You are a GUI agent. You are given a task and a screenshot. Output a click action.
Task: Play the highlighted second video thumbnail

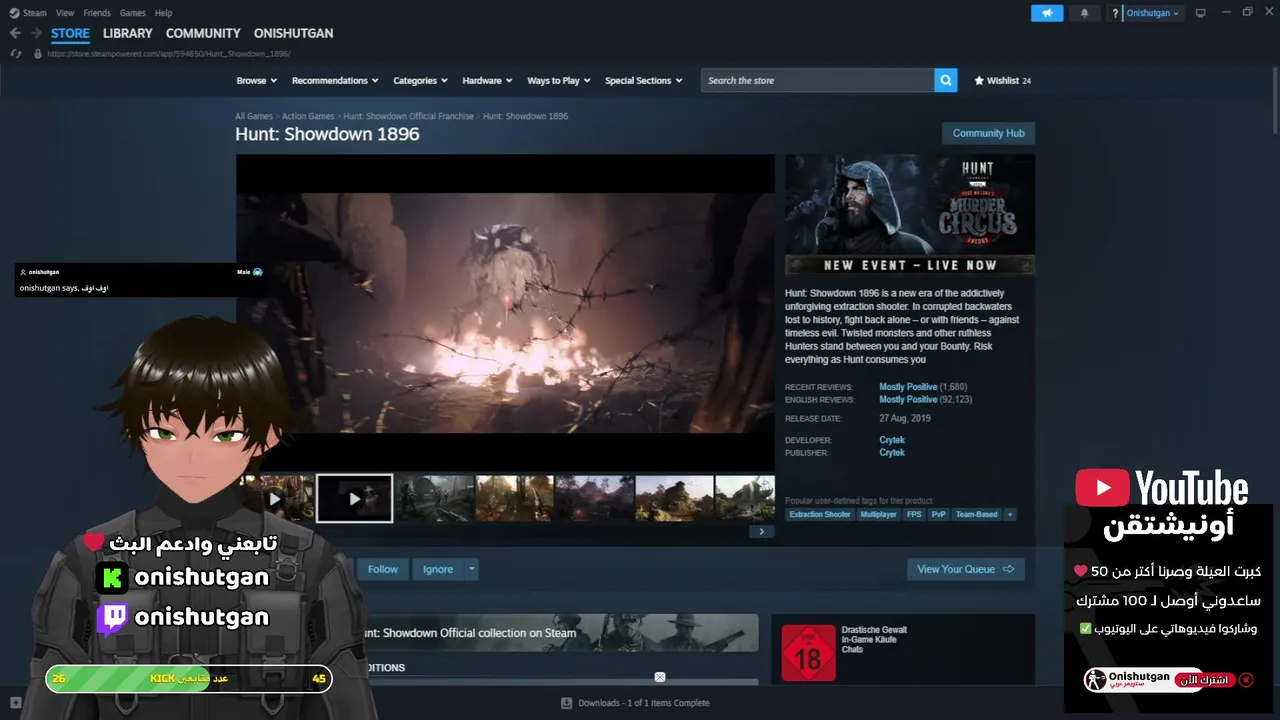point(355,498)
